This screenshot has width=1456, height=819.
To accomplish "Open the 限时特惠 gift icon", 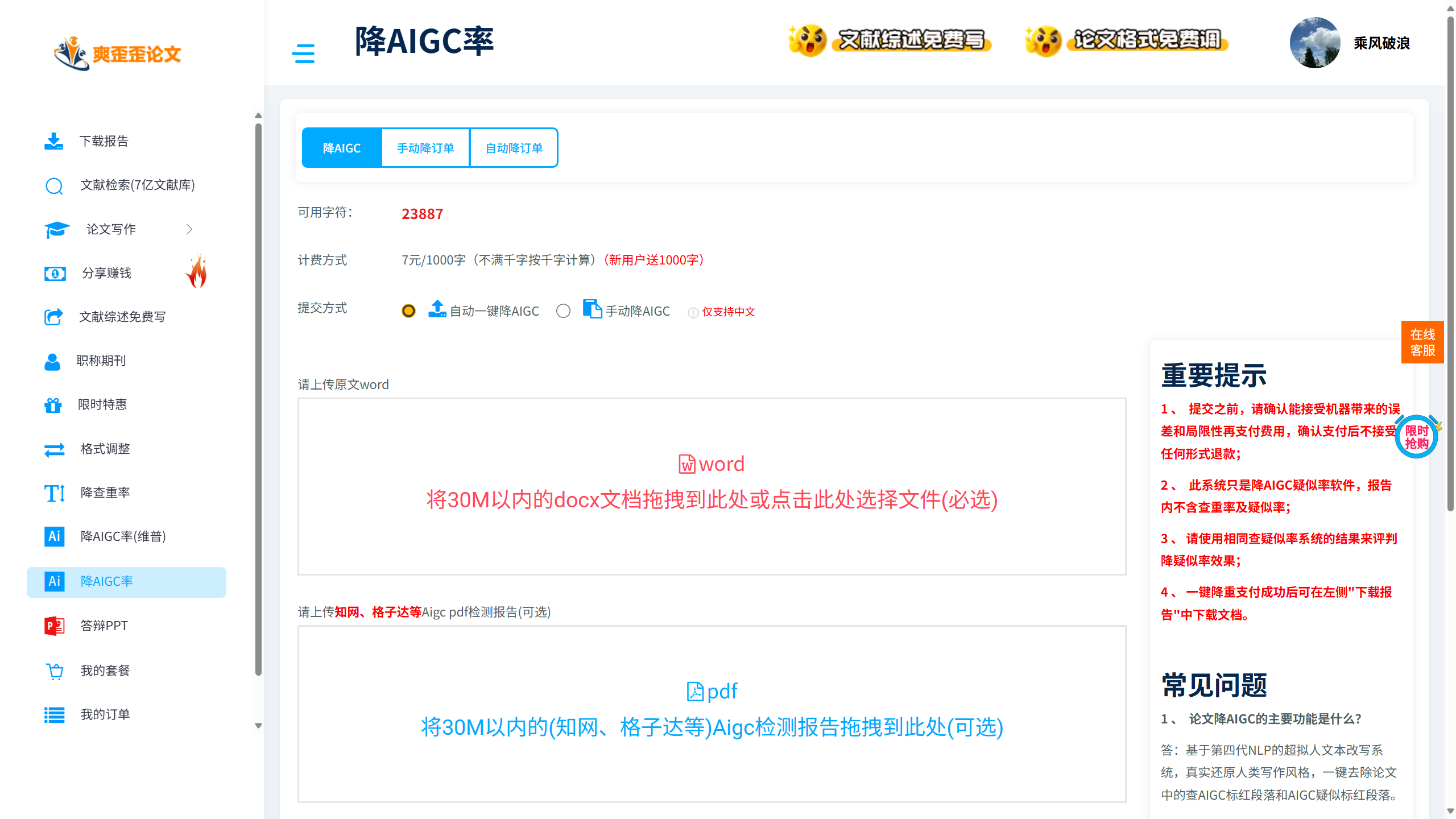I will 53,405.
